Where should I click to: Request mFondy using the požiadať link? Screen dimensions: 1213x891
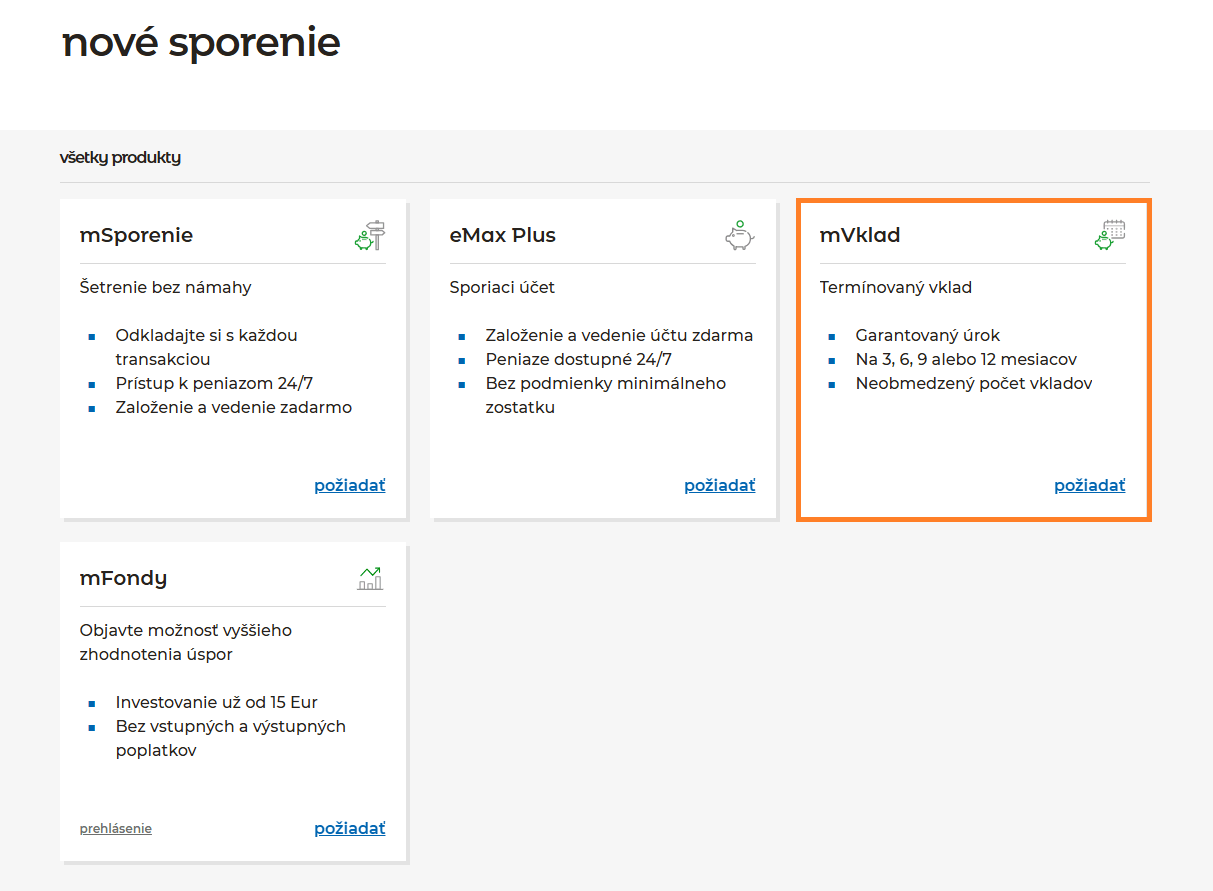point(349,829)
